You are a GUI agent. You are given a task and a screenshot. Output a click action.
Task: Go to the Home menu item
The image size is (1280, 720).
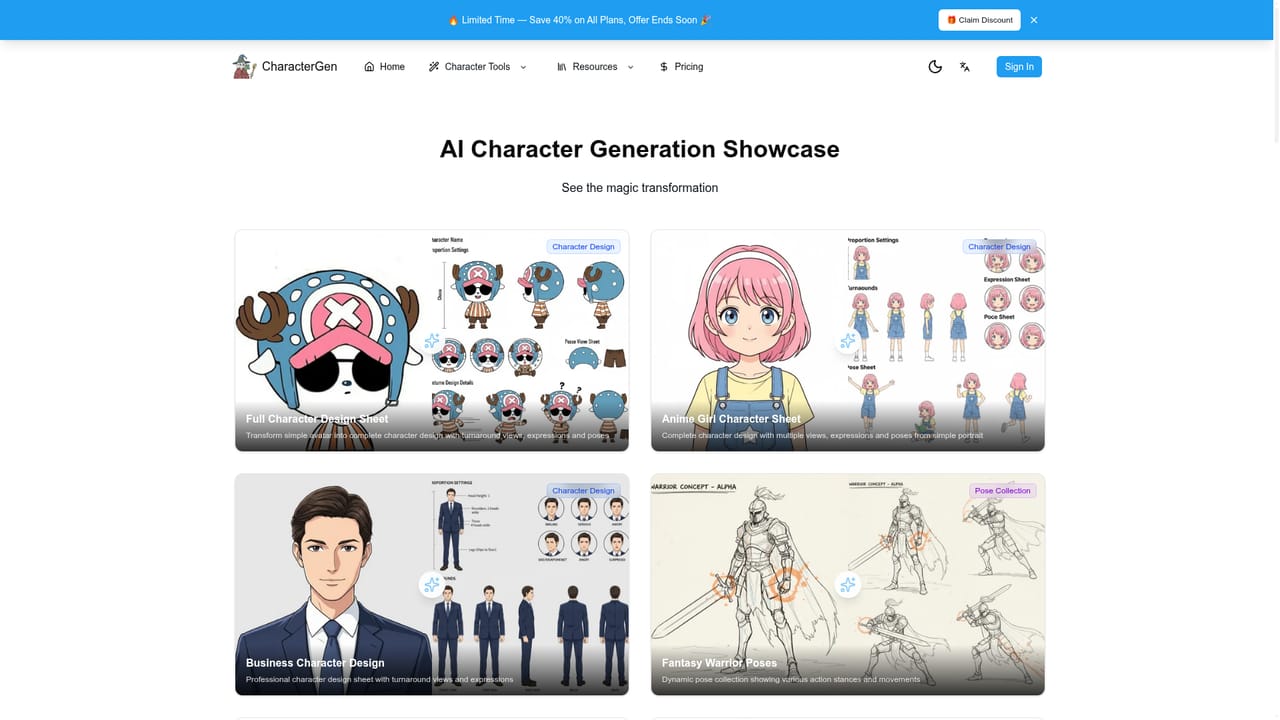tap(384, 67)
